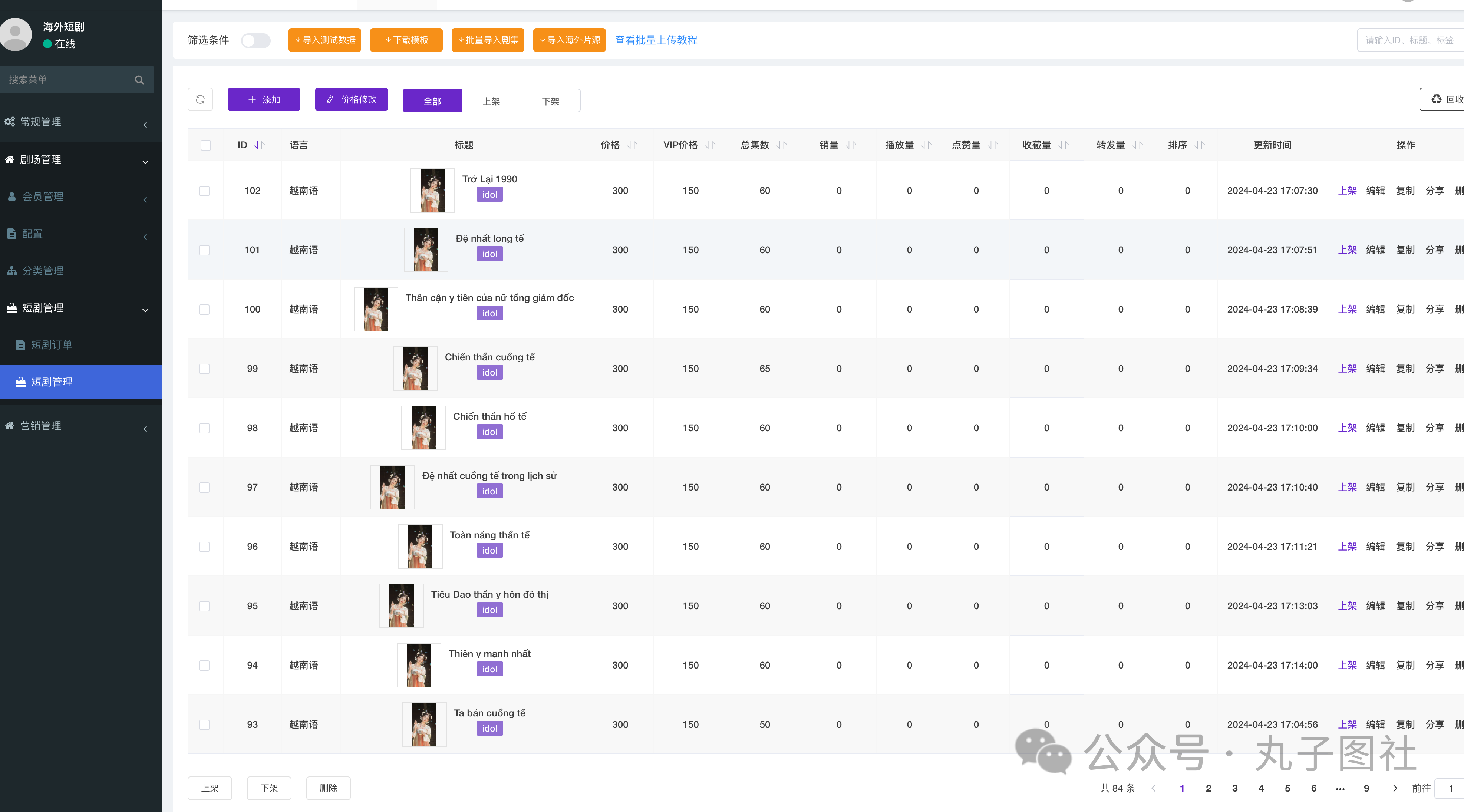Expand the 营销管理 sidebar menu
Viewport: 1464px width, 812px height.
pyautogui.click(x=81, y=426)
